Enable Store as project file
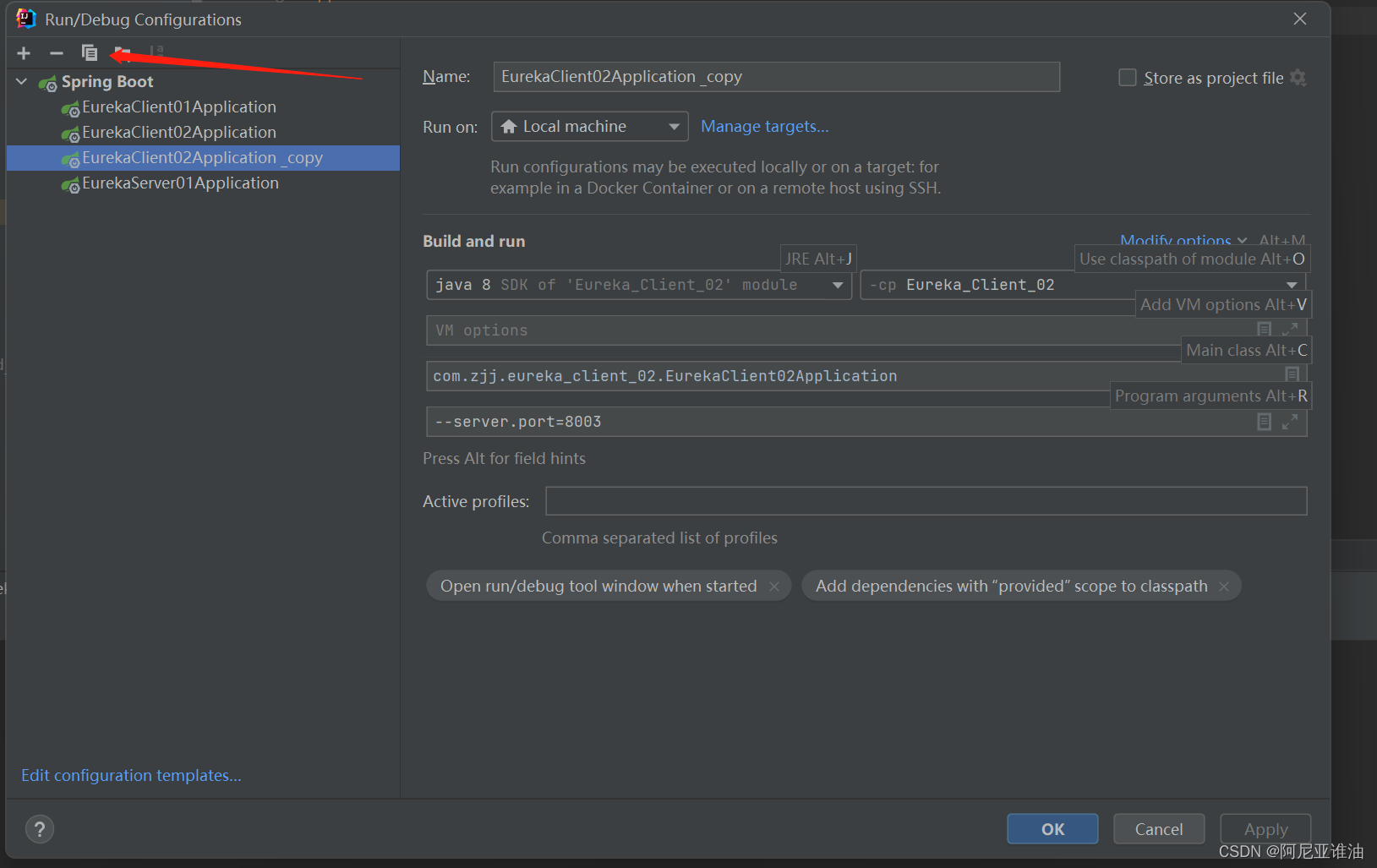Screen dimensions: 1377x868 click(x=1128, y=78)
